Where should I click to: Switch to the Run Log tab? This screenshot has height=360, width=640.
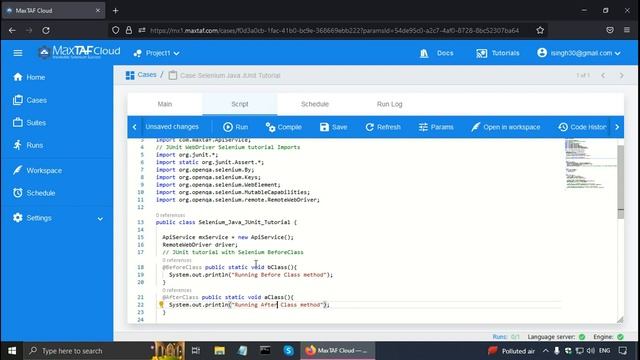tap(389, 104)
